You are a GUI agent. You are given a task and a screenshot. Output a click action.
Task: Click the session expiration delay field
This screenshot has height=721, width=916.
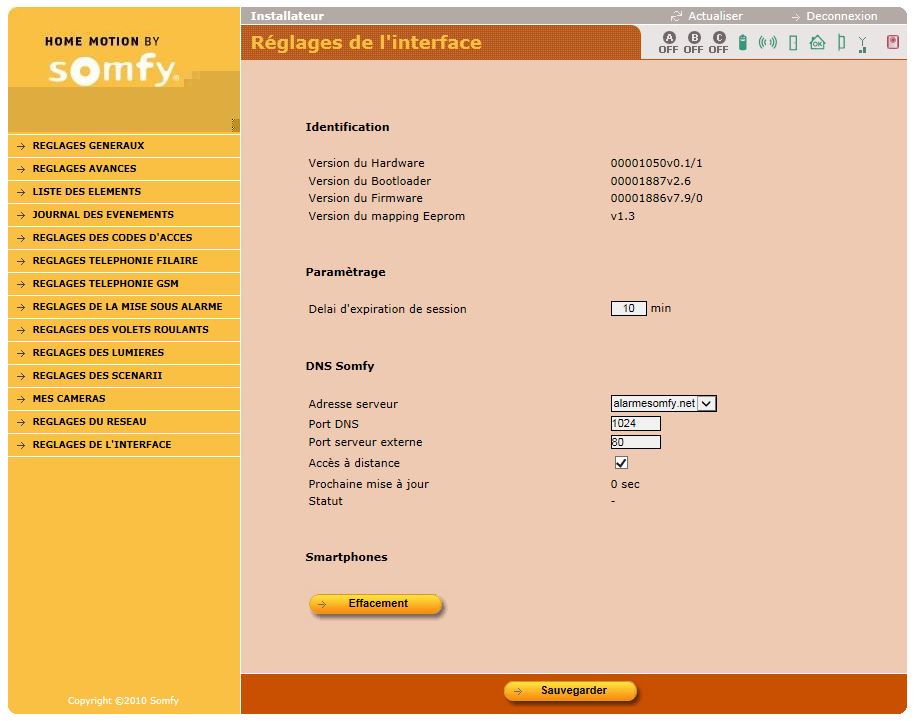(x=629, y=309)
